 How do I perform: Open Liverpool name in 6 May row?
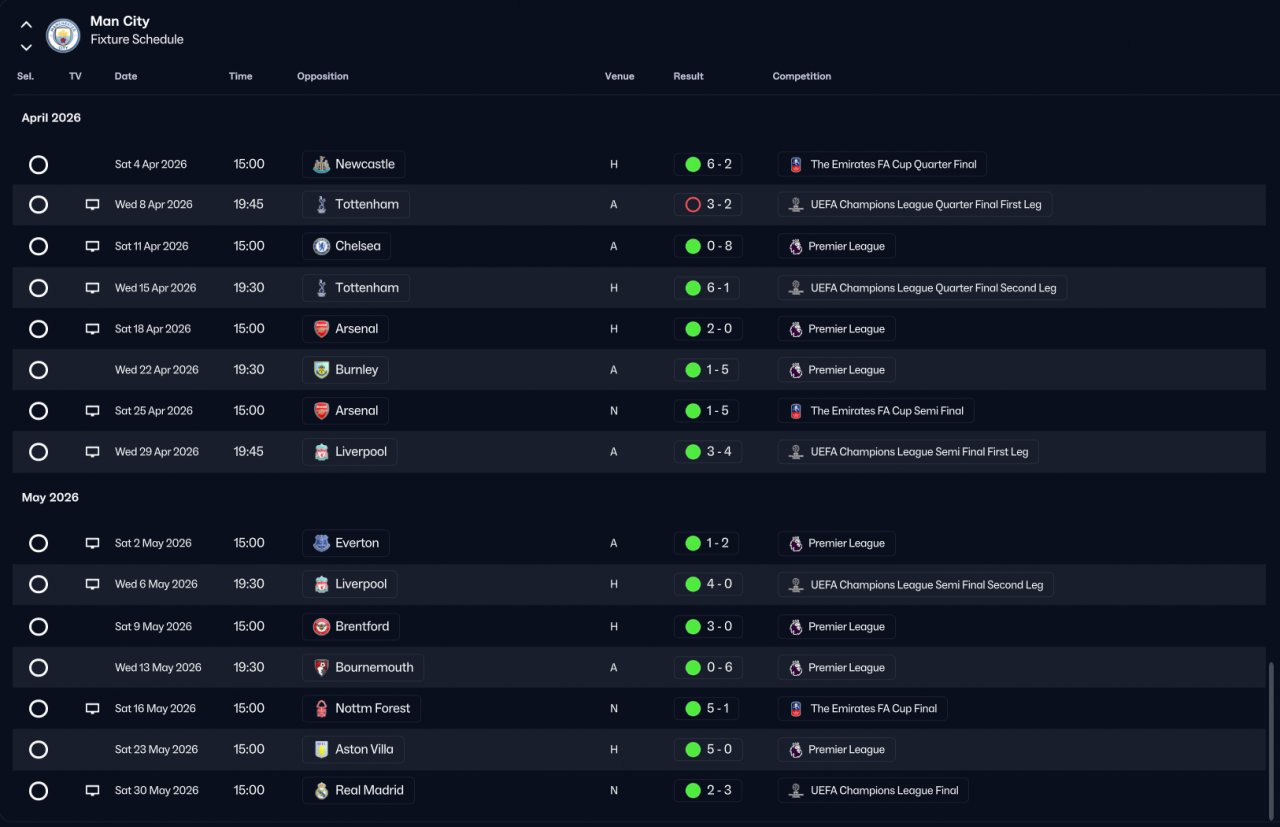click(x=361, y=584)
